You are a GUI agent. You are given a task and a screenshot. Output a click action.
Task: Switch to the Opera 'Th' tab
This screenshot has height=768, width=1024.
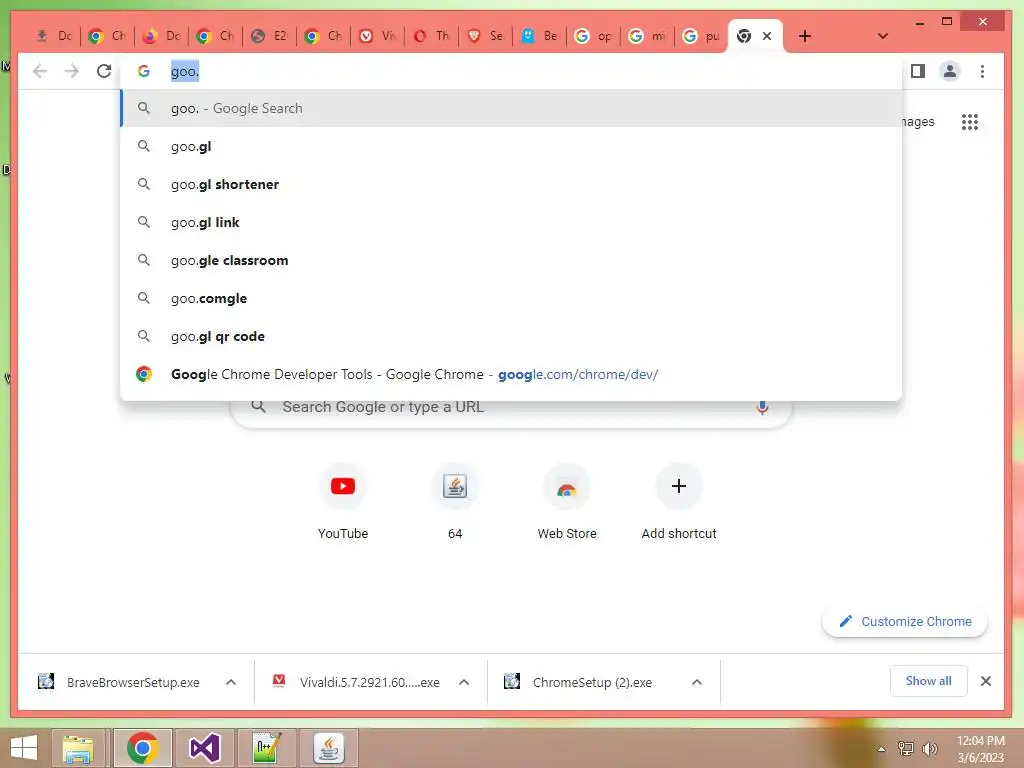[x=432, y=36]
